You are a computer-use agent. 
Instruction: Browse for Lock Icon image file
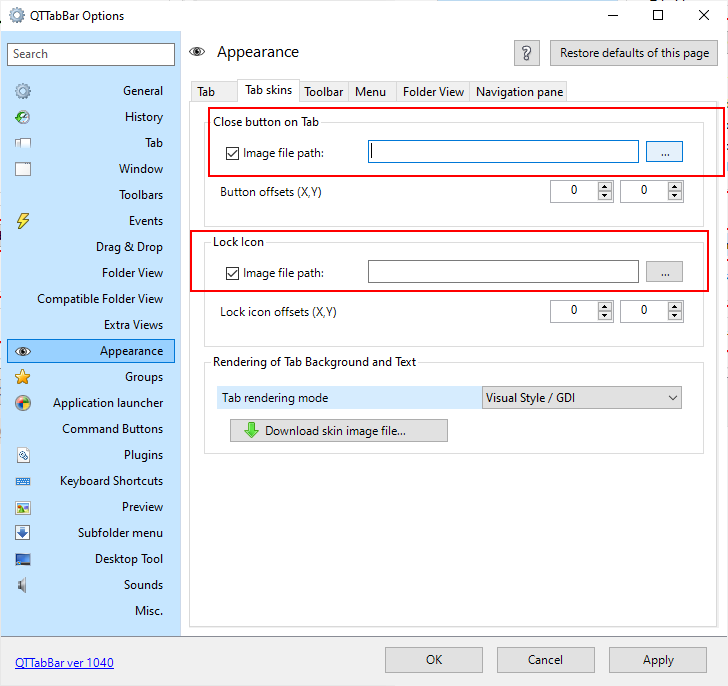664,272
